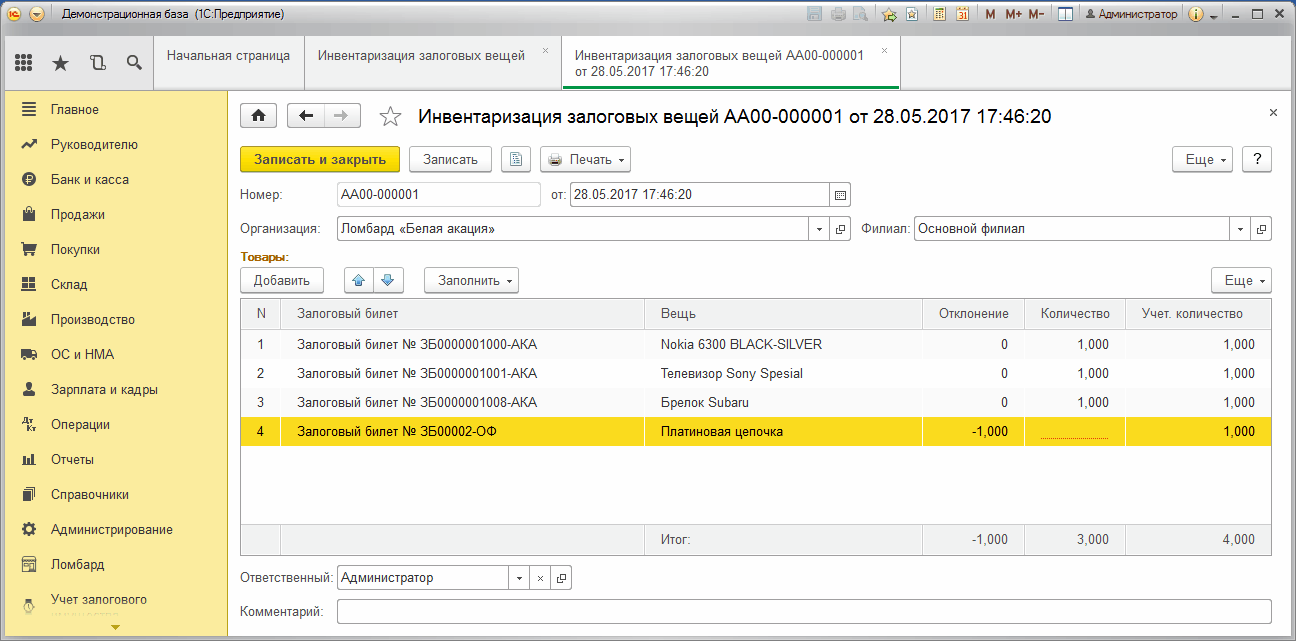Move the selected row up

coord(359,280)
